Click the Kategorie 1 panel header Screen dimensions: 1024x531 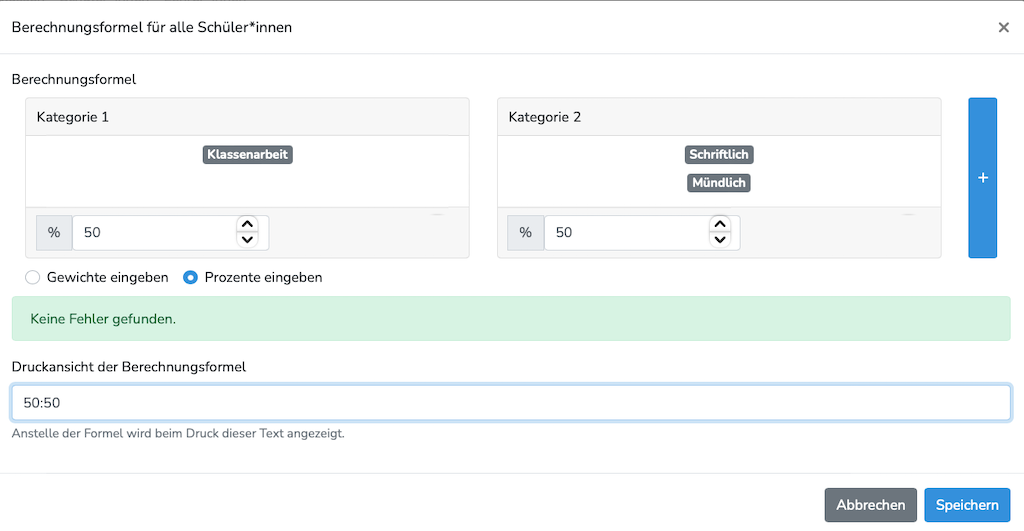[x=248, y=117]
